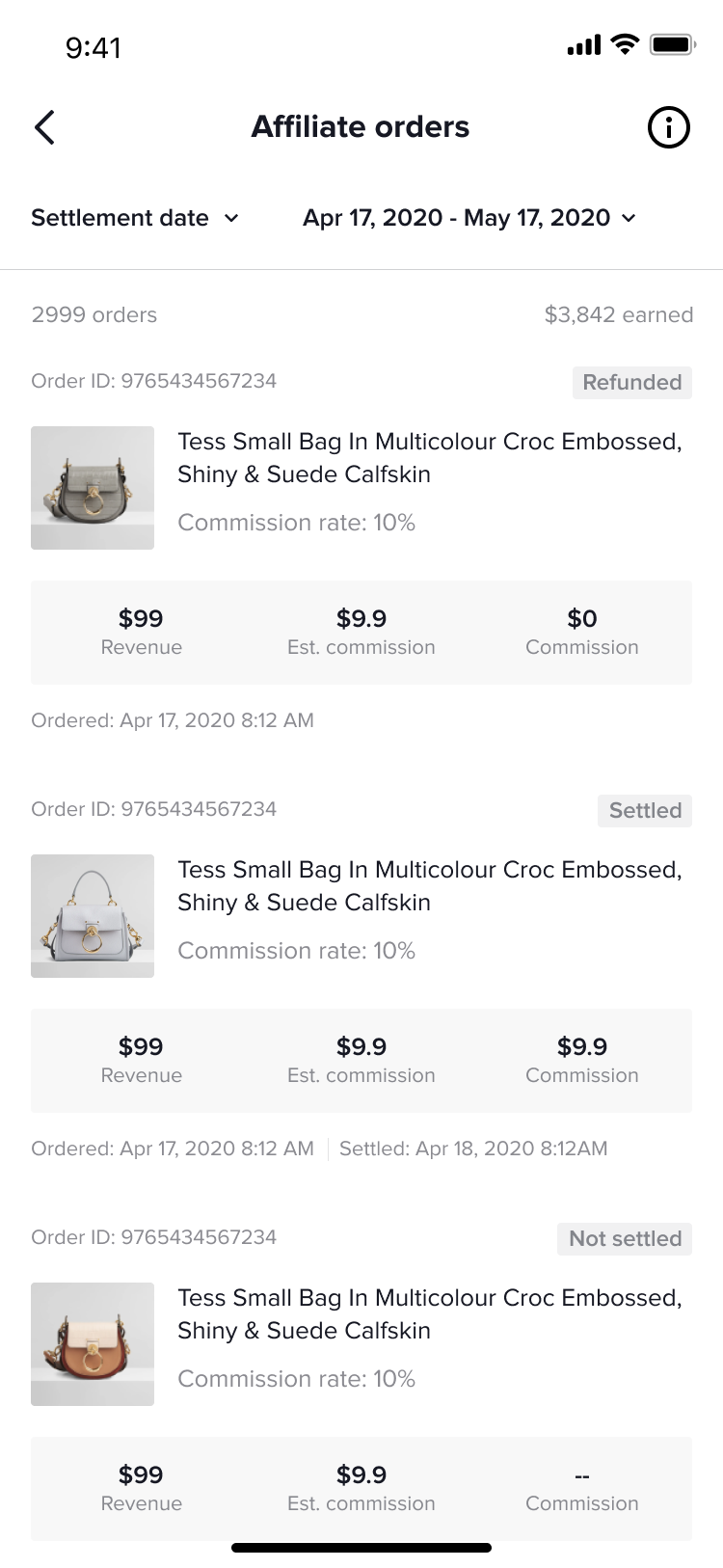Screen dimensions: 723x1568
Task: Tap the $0 Commission value
Action: pyautogui.click(x=581, y=619)
